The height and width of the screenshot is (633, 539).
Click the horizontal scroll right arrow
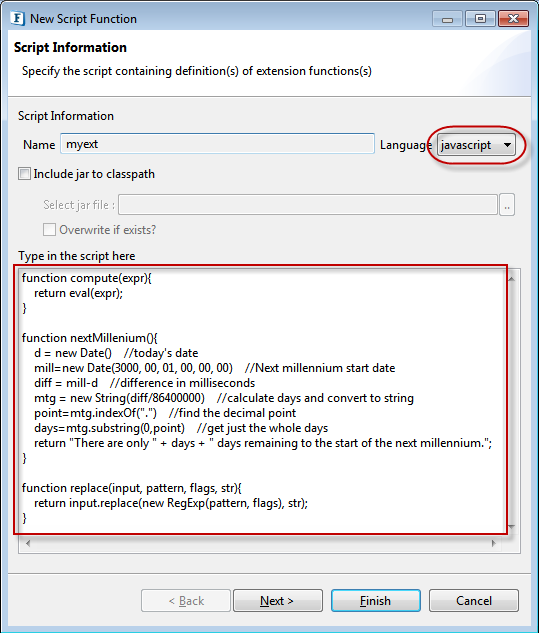[493, 543]
